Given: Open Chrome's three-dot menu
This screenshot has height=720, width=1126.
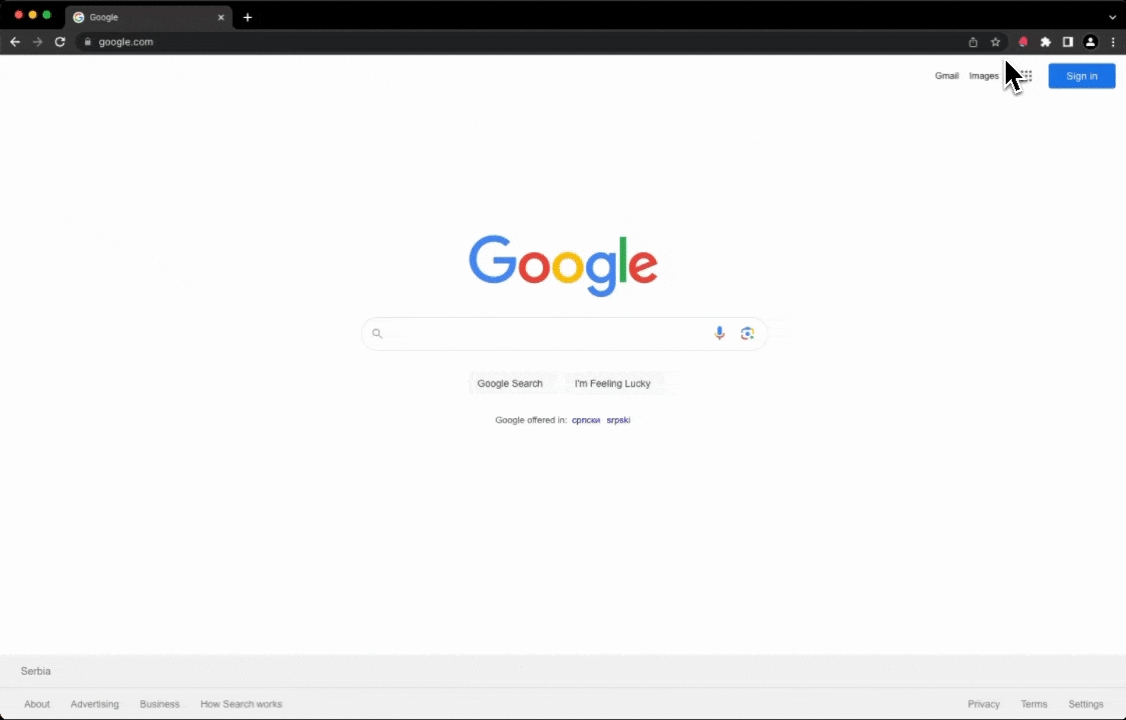Looking at the screenshot, I should [1113, 42].
